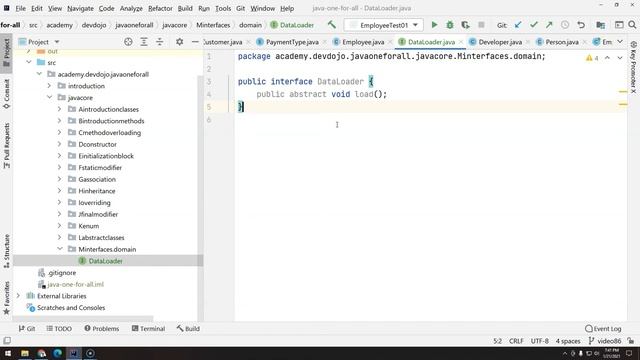This screenshot has width=640, height=360.
Task: Open the Commit sidebar tool window
Action: coord(7,94)
